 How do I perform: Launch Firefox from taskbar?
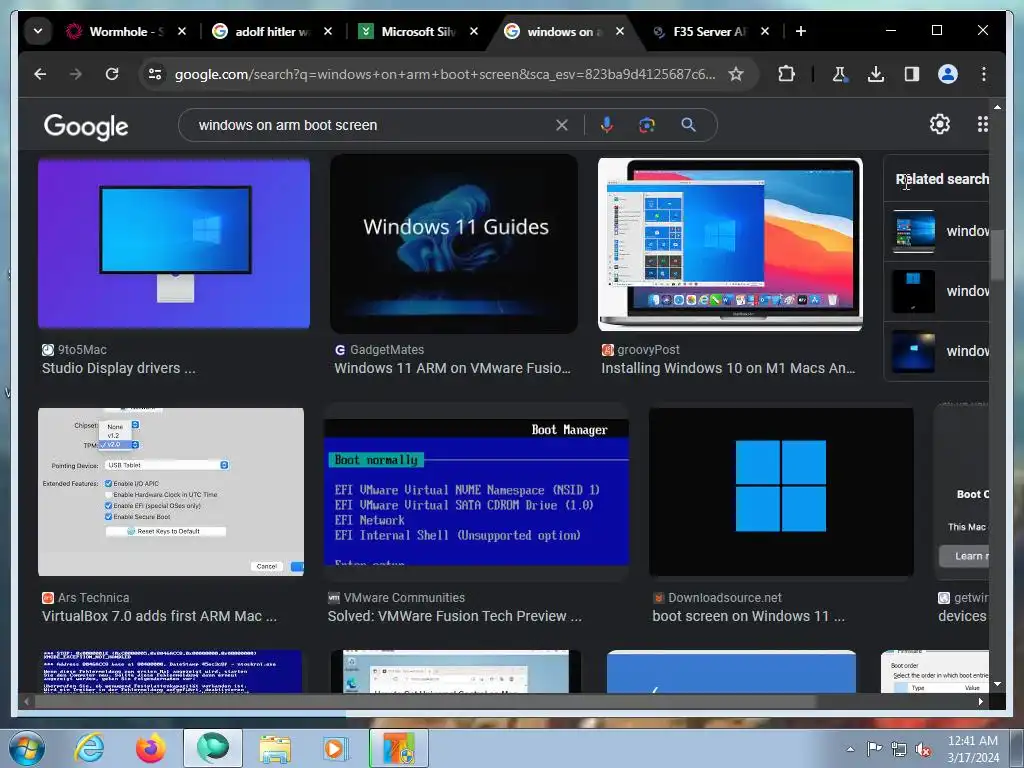(151, 749)
